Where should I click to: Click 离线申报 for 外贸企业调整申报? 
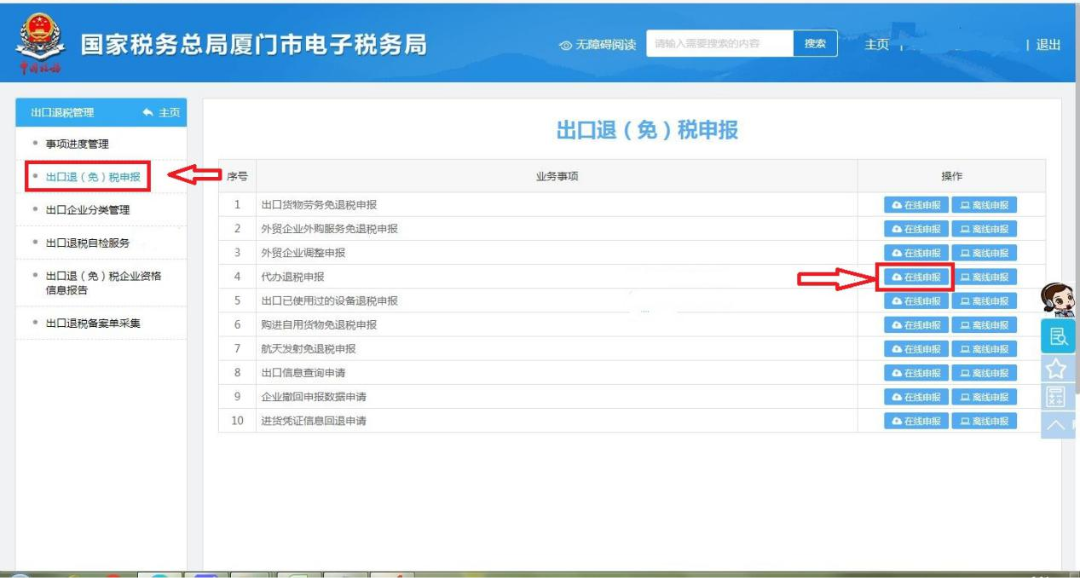(x=984, y=253)
